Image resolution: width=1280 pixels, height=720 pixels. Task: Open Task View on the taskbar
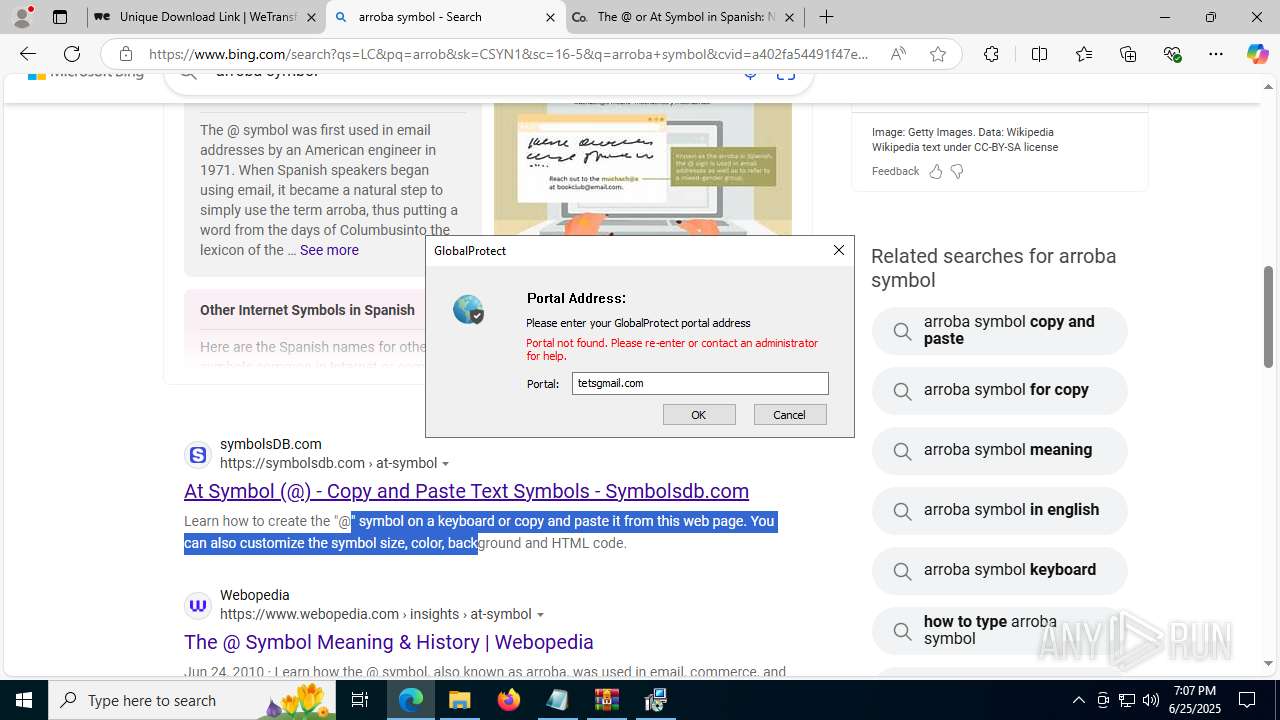360,700
